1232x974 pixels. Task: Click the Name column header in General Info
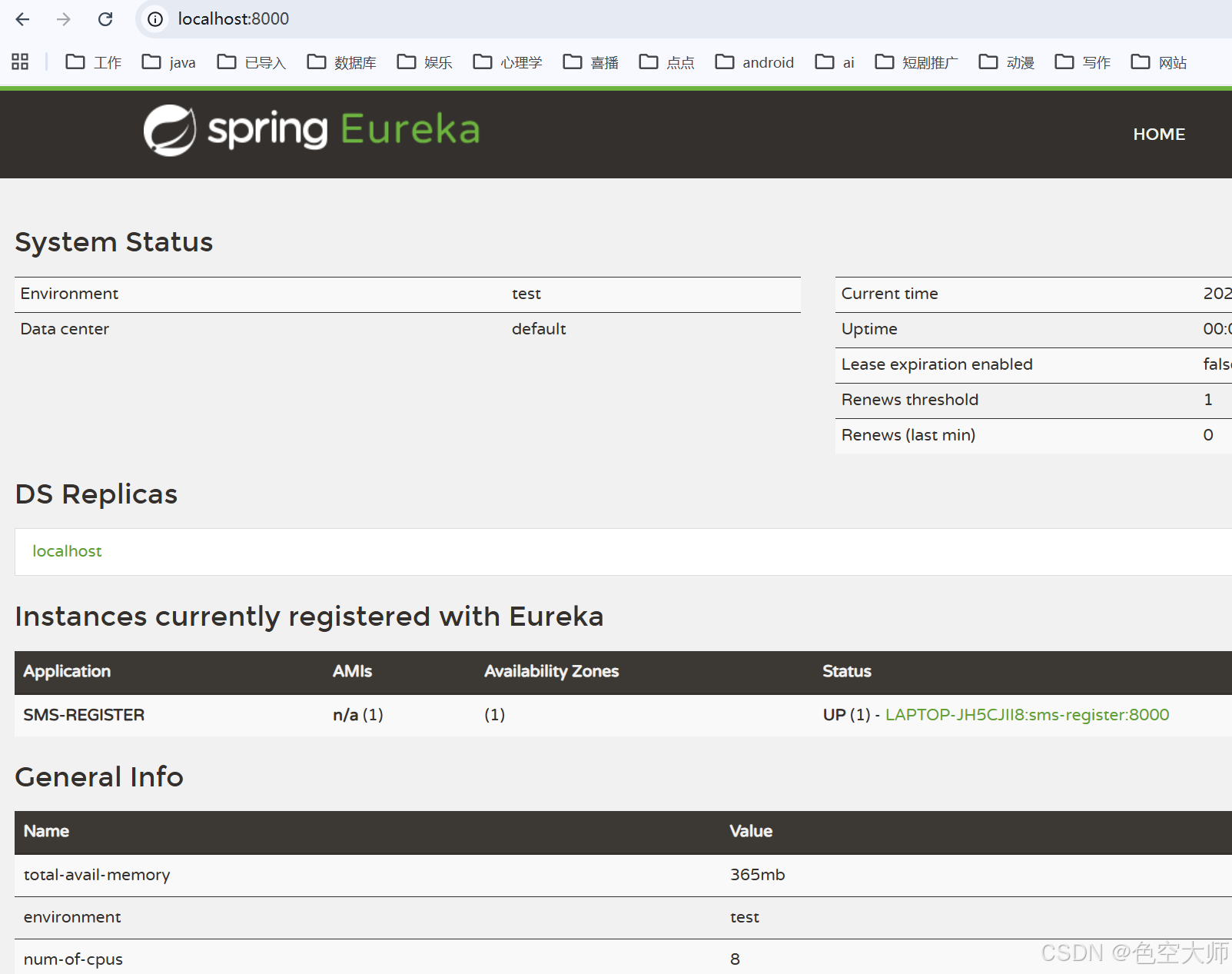[46, 831]
